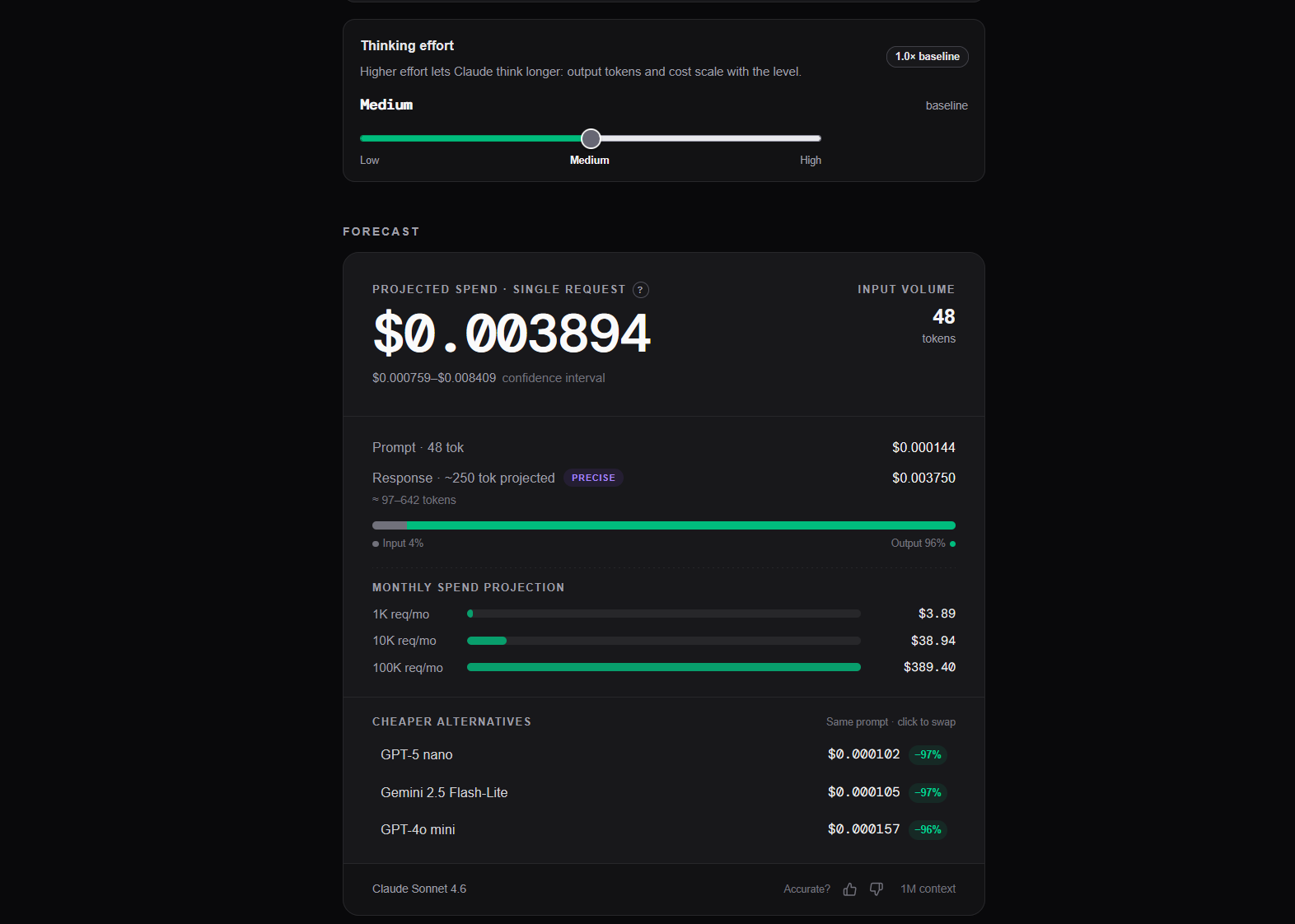This screenshot has height=924, width=1295.
Task: Click the −97% badge for Gemini
Action: [x=928, y=792]
